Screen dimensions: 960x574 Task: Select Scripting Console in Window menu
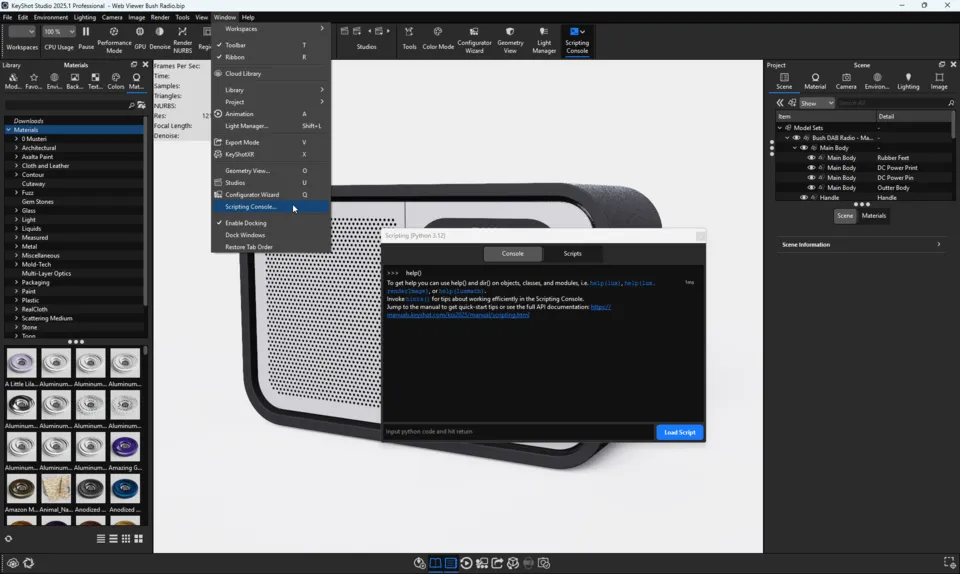pyautogui.click(x=269, y=207)
